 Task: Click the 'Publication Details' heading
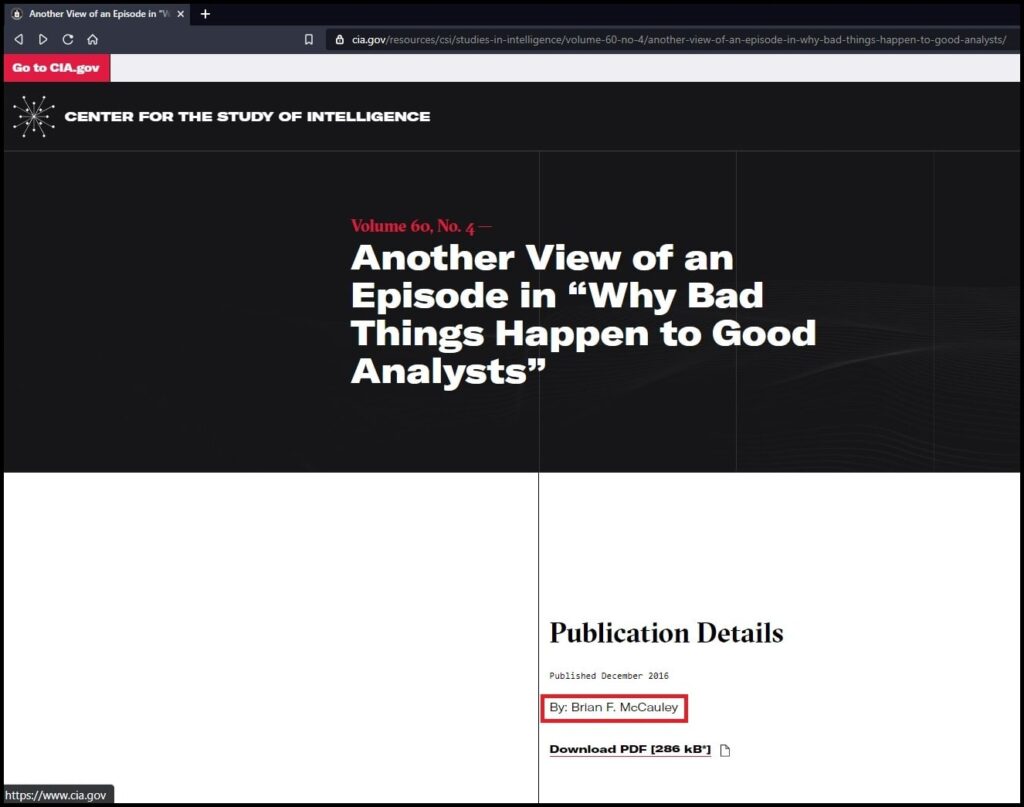point(666,633)
